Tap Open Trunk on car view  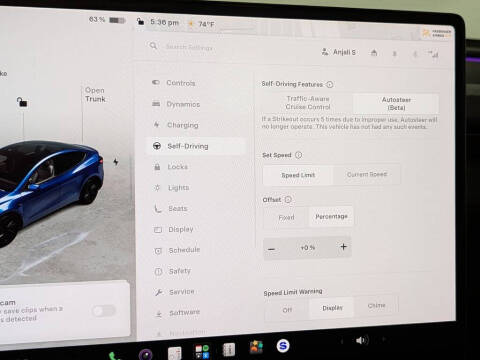(x=95, y=95)
